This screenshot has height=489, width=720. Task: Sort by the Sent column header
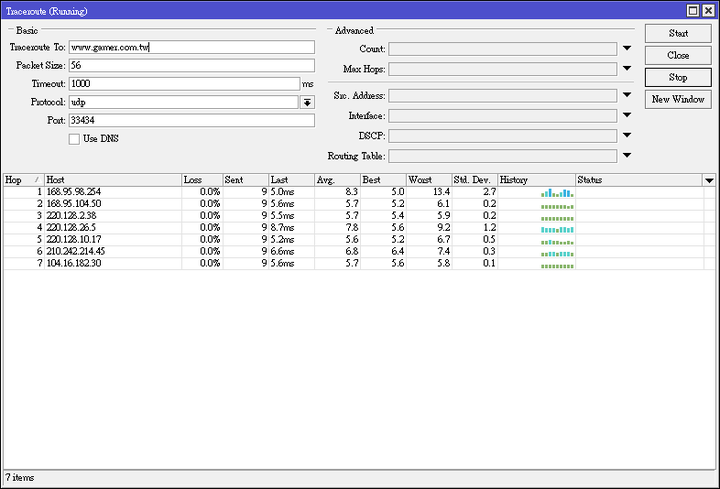pyautogui.click(x=246, y=180)
